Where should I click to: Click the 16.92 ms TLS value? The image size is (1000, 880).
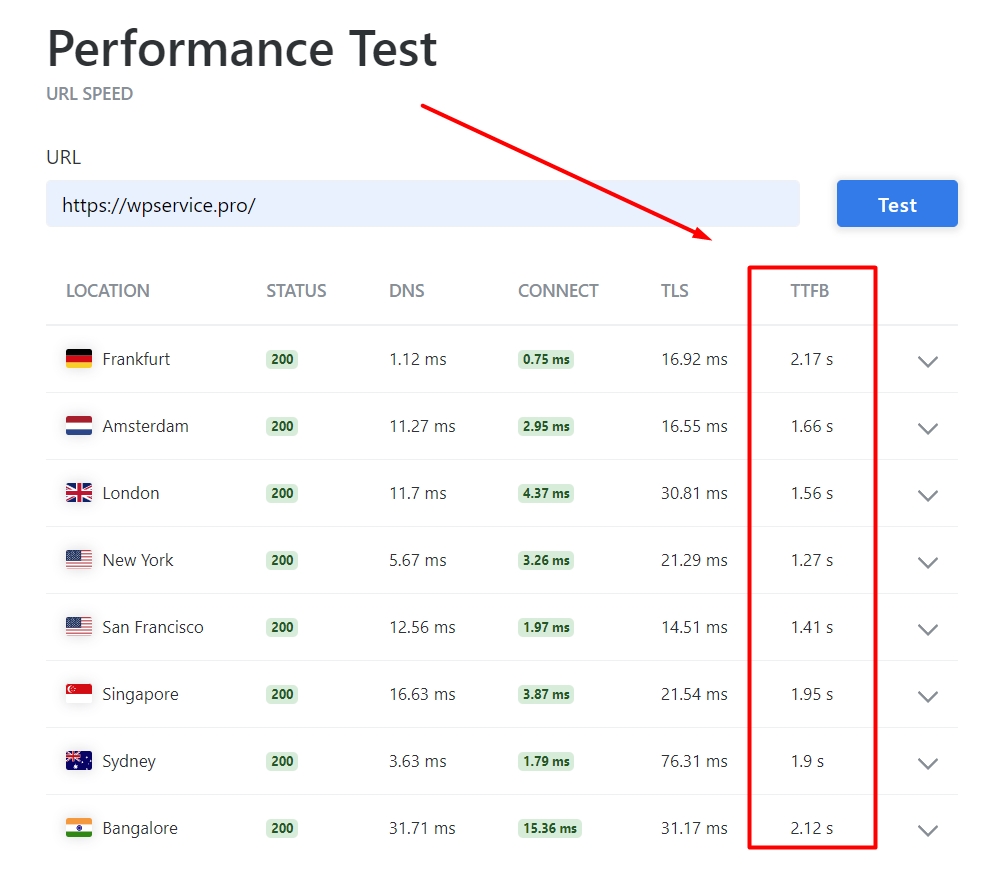point(694,359)
